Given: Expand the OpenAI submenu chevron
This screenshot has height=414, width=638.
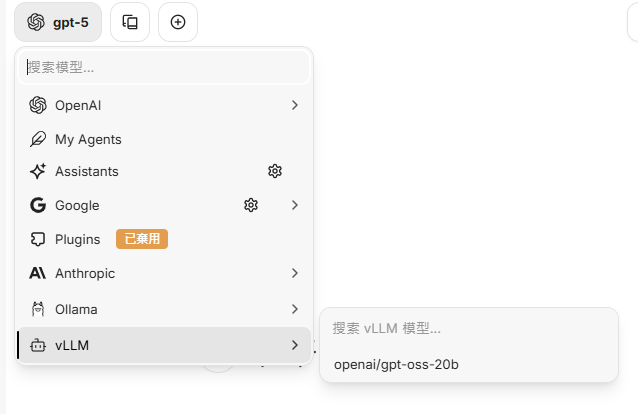Looking at the screenshot, I should pyautogui.click(x=294, y=105).
